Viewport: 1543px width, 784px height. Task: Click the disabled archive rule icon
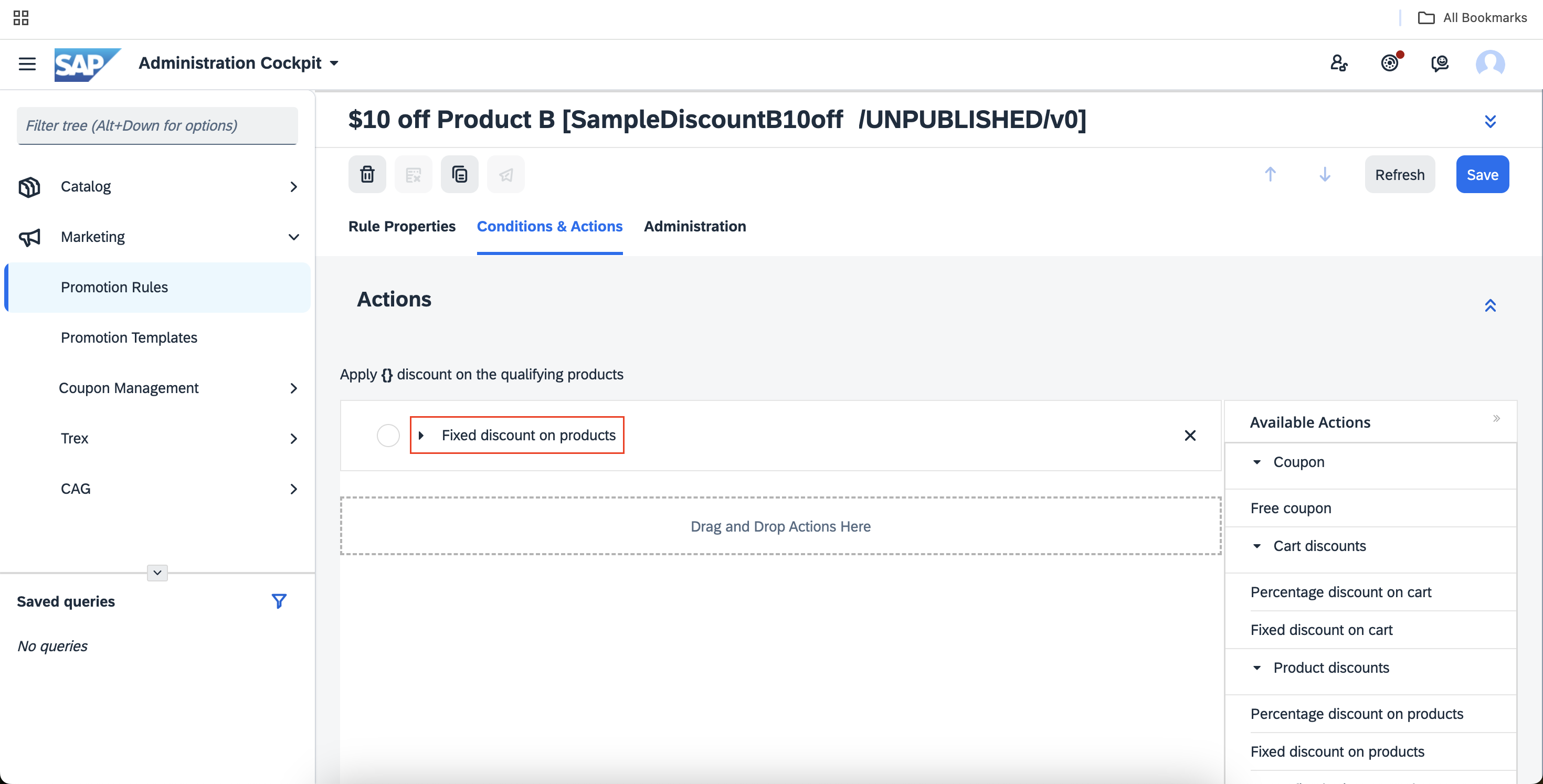[414, 174]
